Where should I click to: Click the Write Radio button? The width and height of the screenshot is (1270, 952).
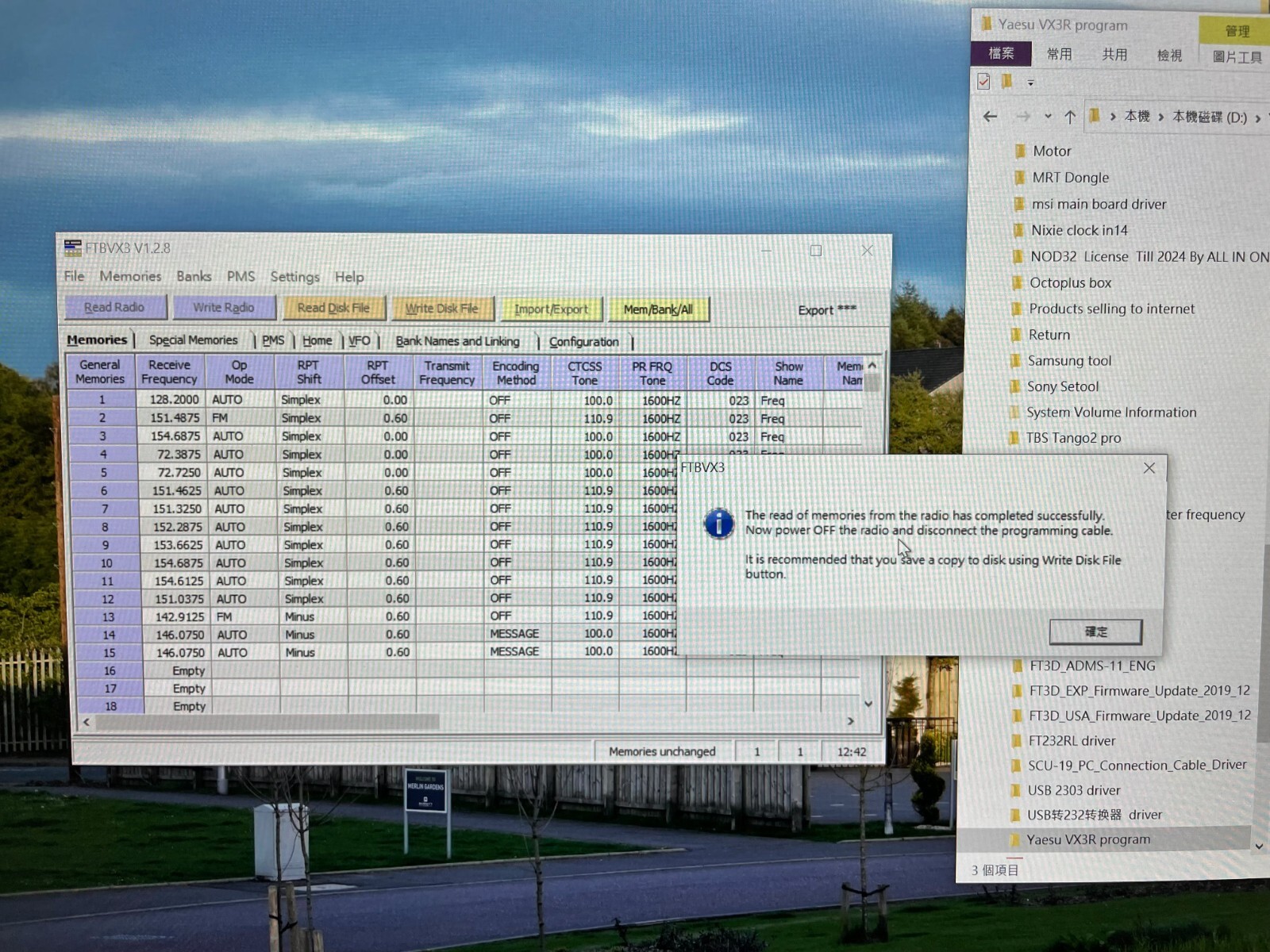[x=224, y=307]
